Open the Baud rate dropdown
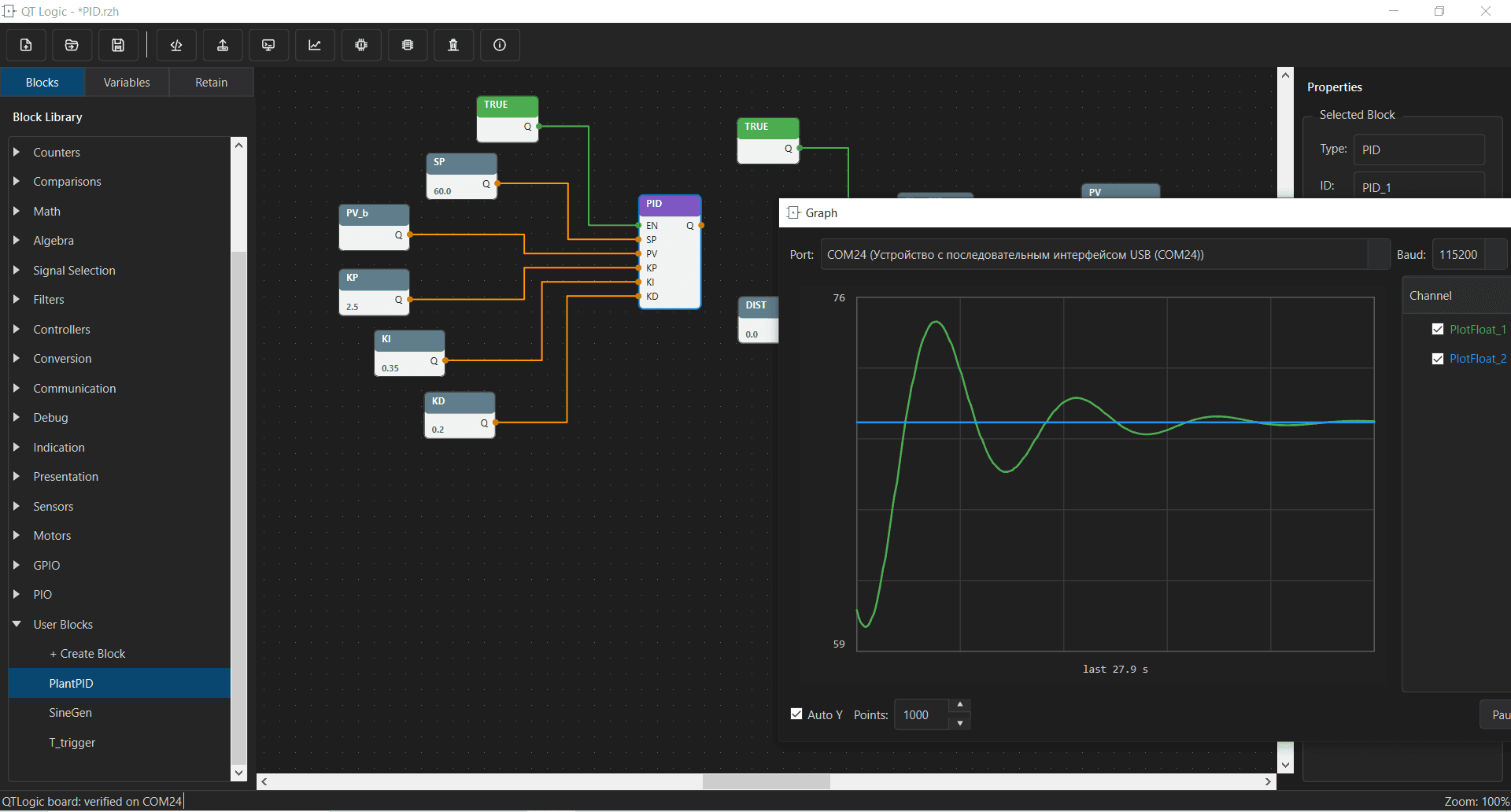This screenshot has width=1511, height=812. 1470,255
